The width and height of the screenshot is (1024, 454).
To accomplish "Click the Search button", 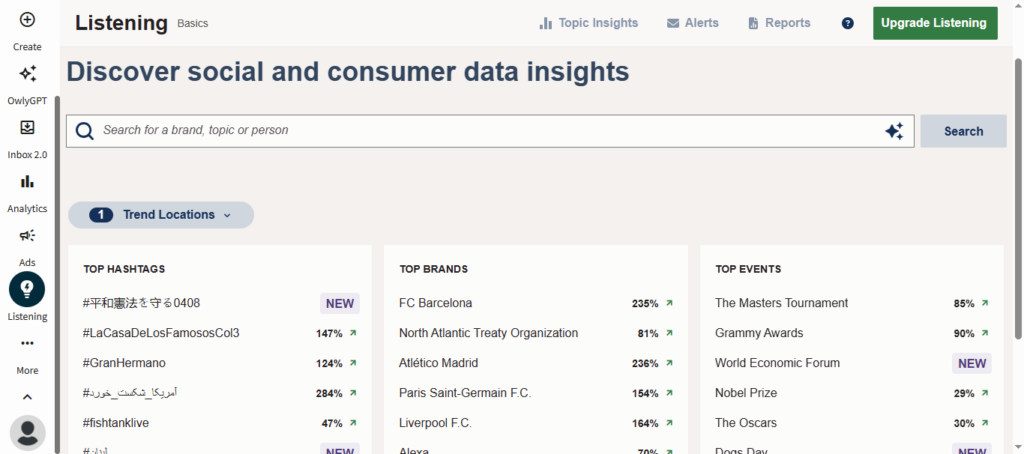I will 963,131.
